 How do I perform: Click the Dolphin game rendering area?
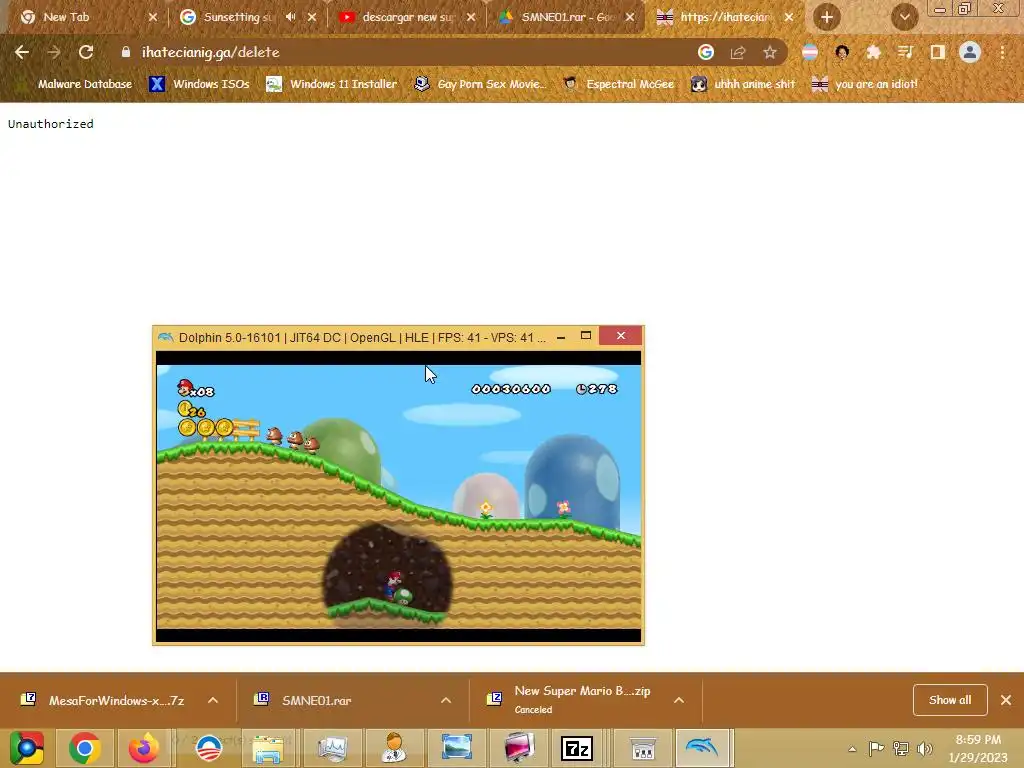pos(398,496)
